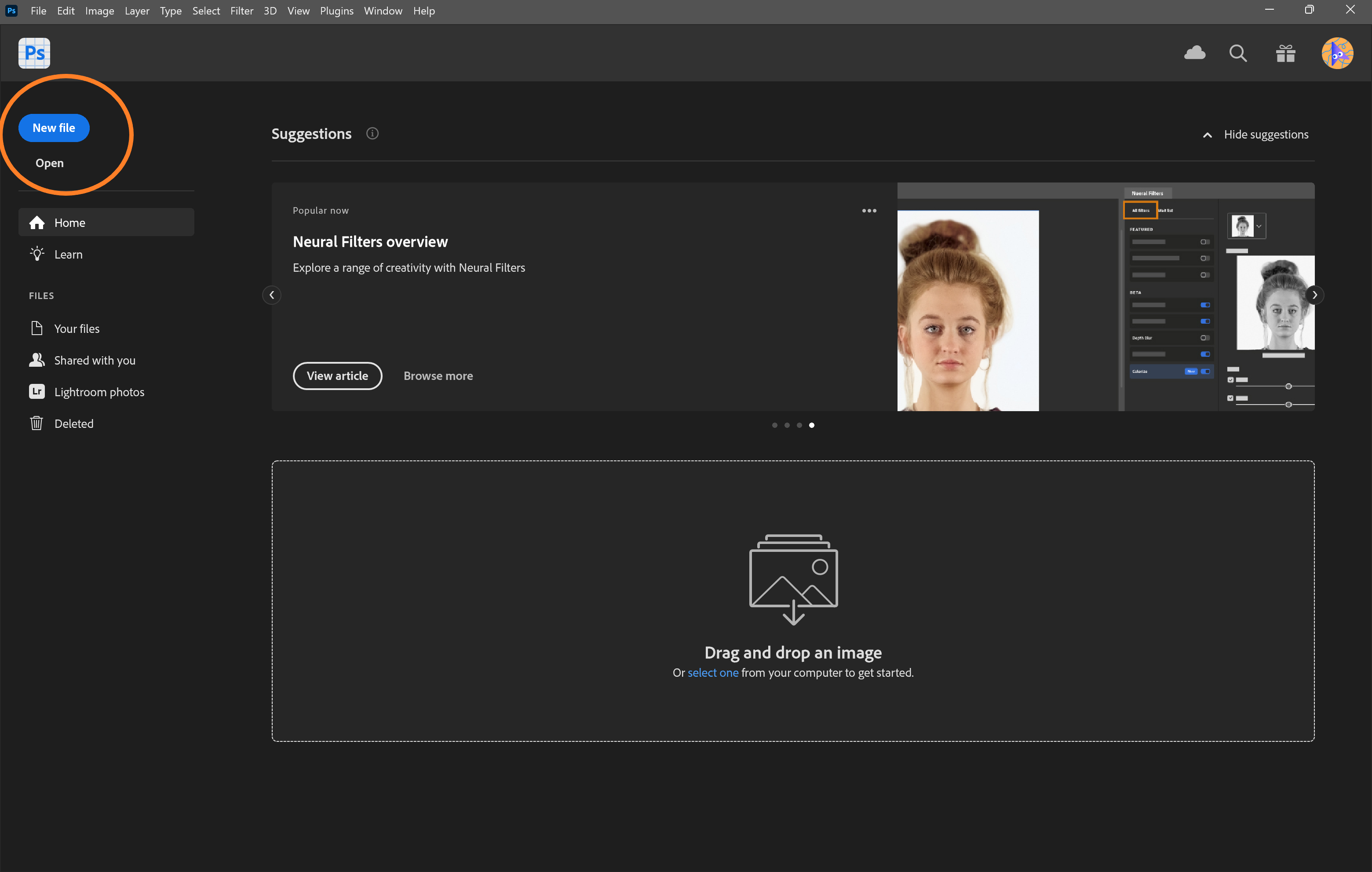The height and width of the screenshot is (872, 1372).
Task: Click the search magnifier icon
Action: [x=1237, y=53]
